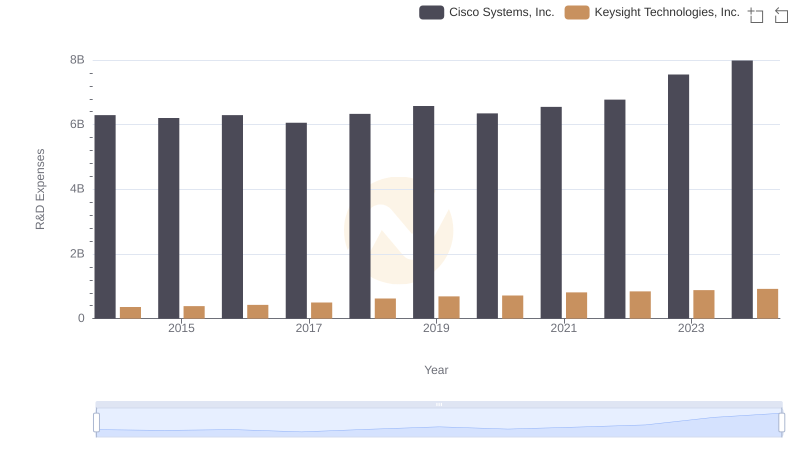Screen dimensions: 800x461
Task: Click the Keysight bar for year 2019
Action: tap(449, 308)
